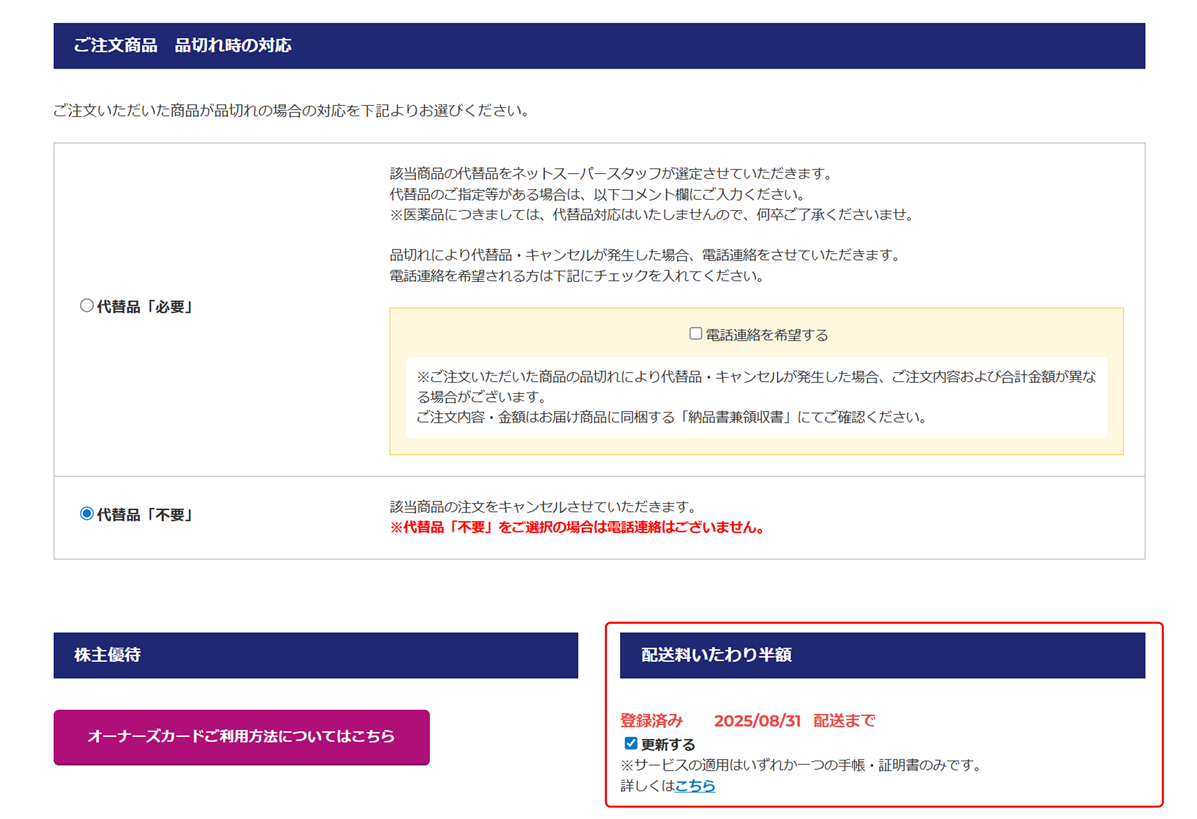Click the 納品書兼領収書 notice in white box
1197x819 pixels.
pyautogui.click(x=671, y=417)
